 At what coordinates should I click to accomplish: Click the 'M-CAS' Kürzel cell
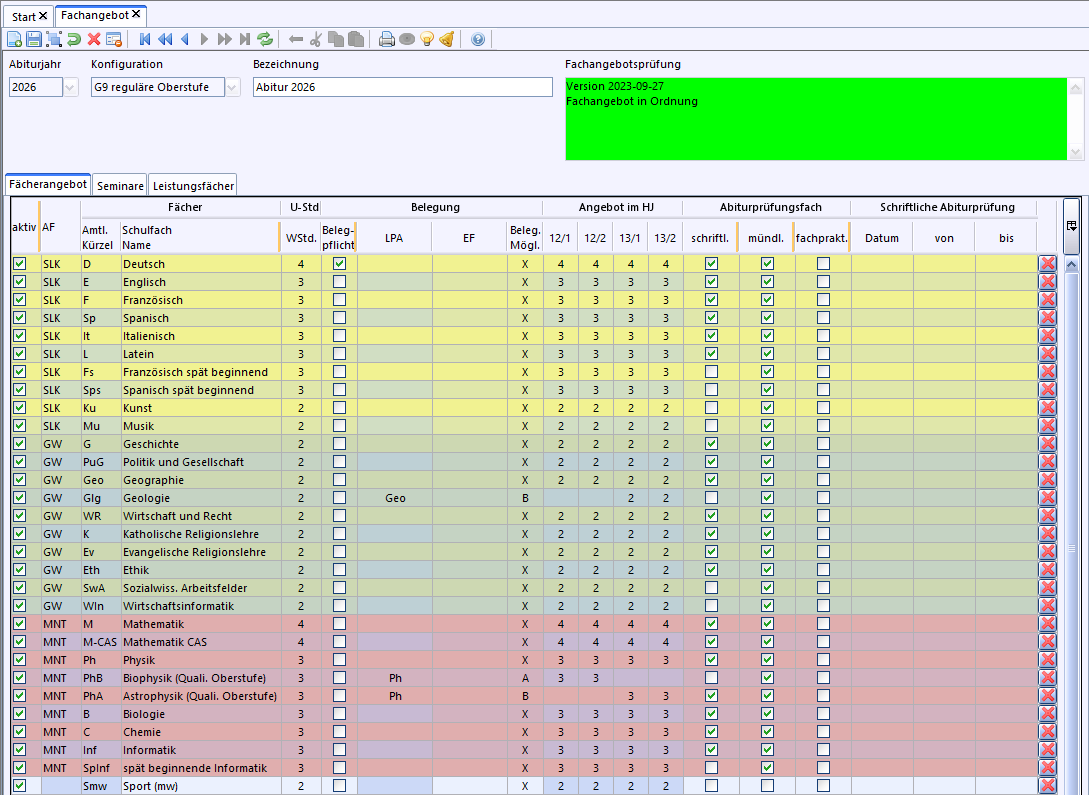[x=100, y=642]
